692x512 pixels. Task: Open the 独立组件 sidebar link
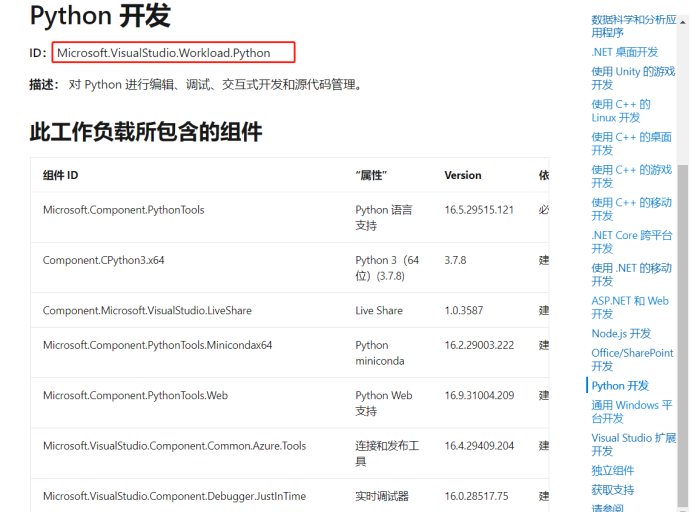click(613, 471)
